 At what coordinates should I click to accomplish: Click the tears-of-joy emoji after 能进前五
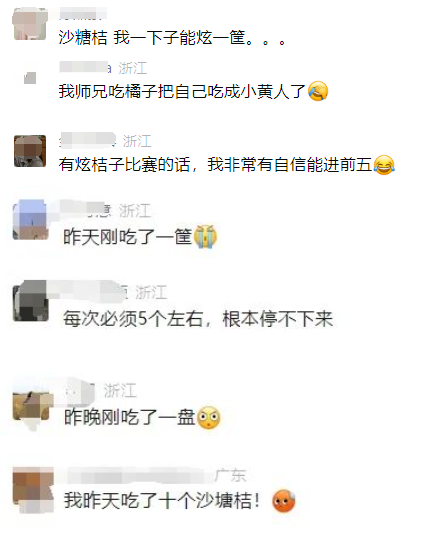coord(384,165)
